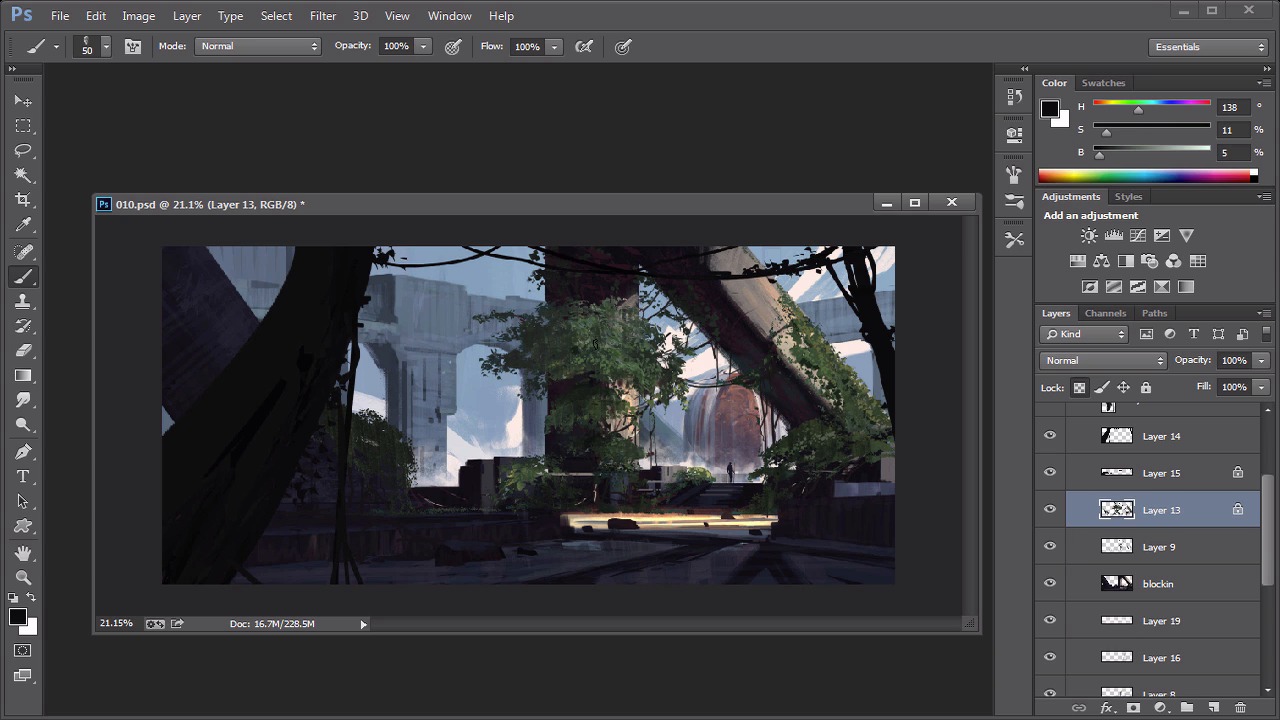The height and width of the screenshot is (720, 1280).
Task: Select the Clone Stamp tool
Action: pyautogui.click(x=23, y=302)
